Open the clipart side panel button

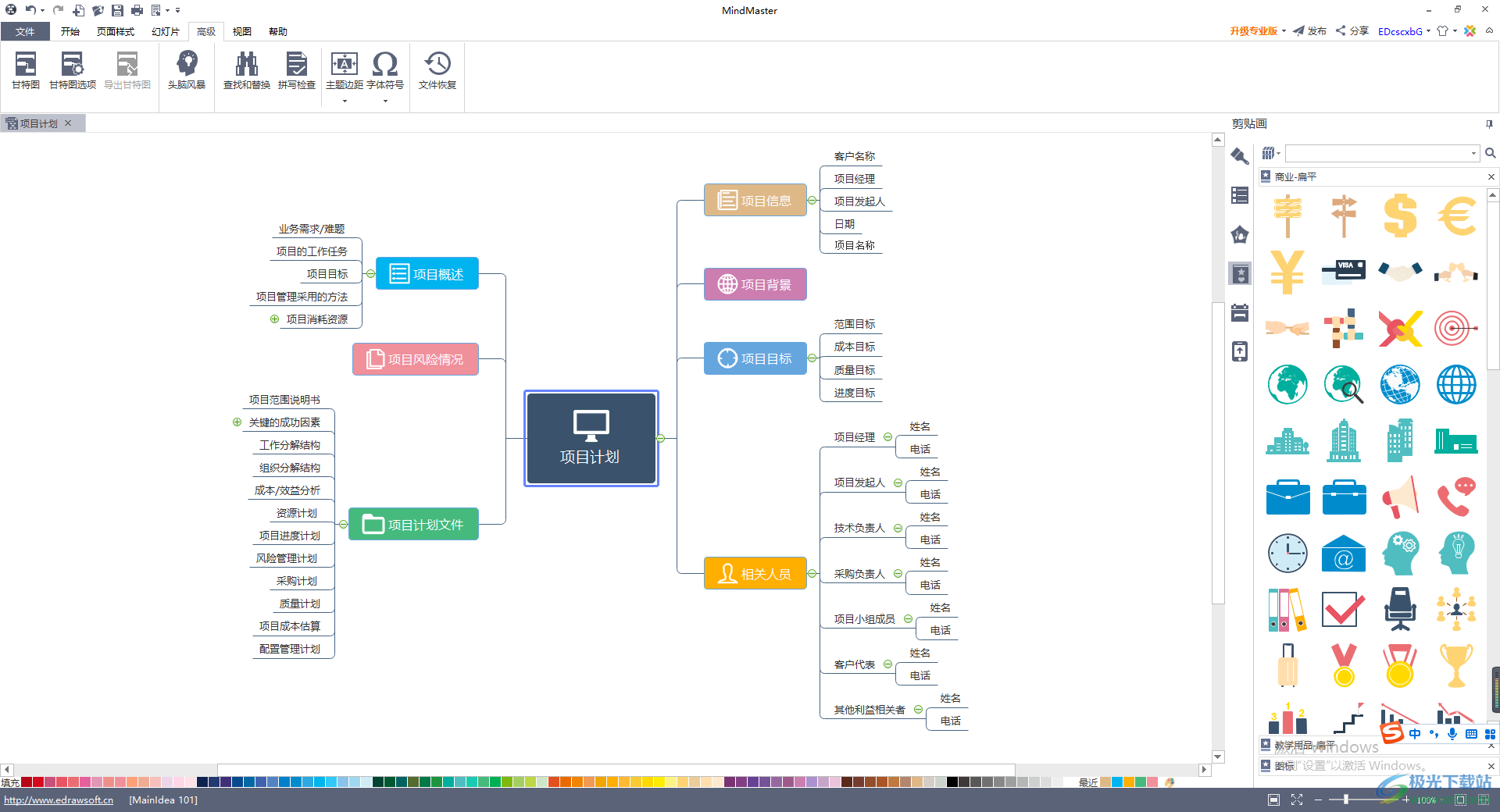point(1240,273)
